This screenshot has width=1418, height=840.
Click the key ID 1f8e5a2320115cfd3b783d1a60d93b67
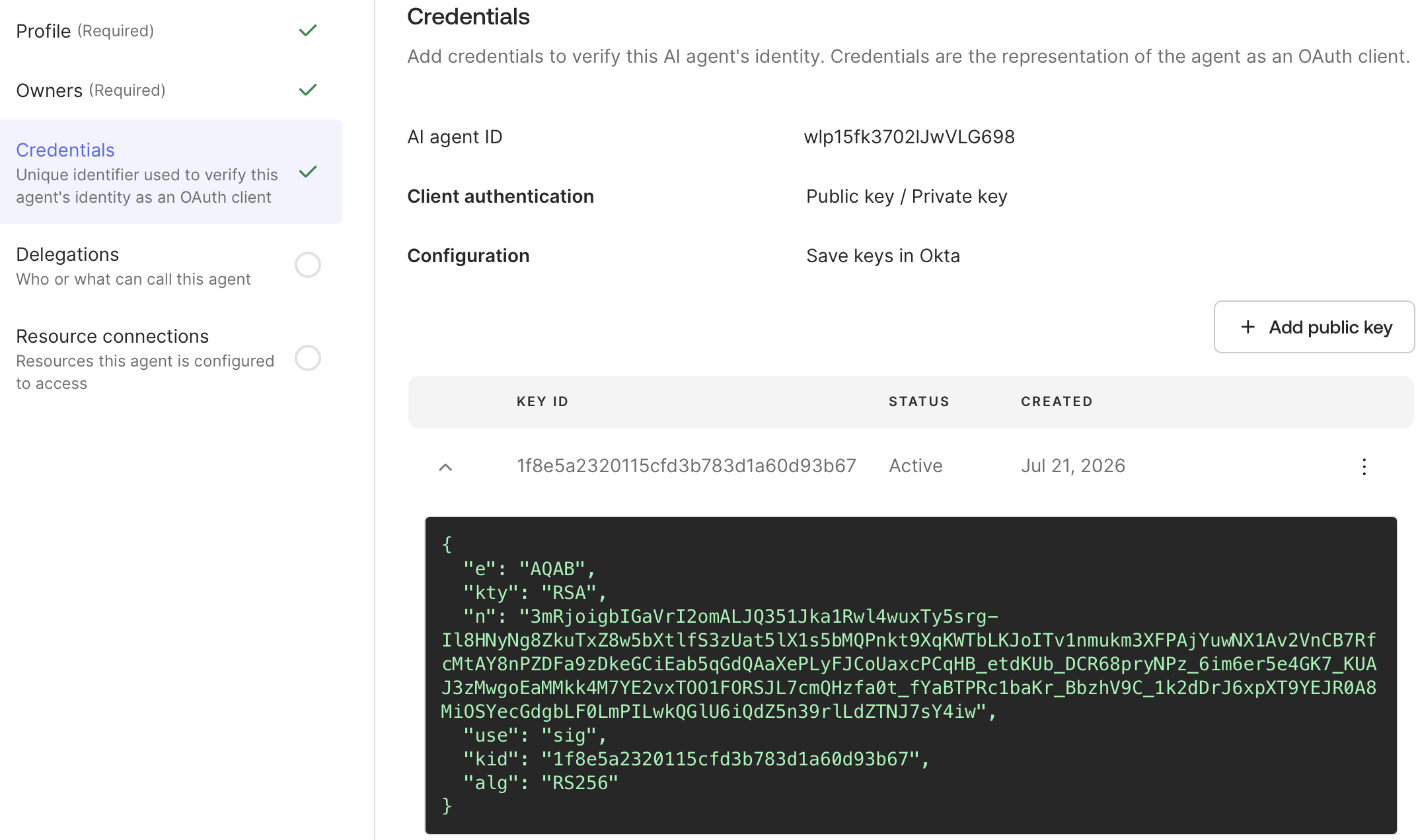[x=686, y=466]
